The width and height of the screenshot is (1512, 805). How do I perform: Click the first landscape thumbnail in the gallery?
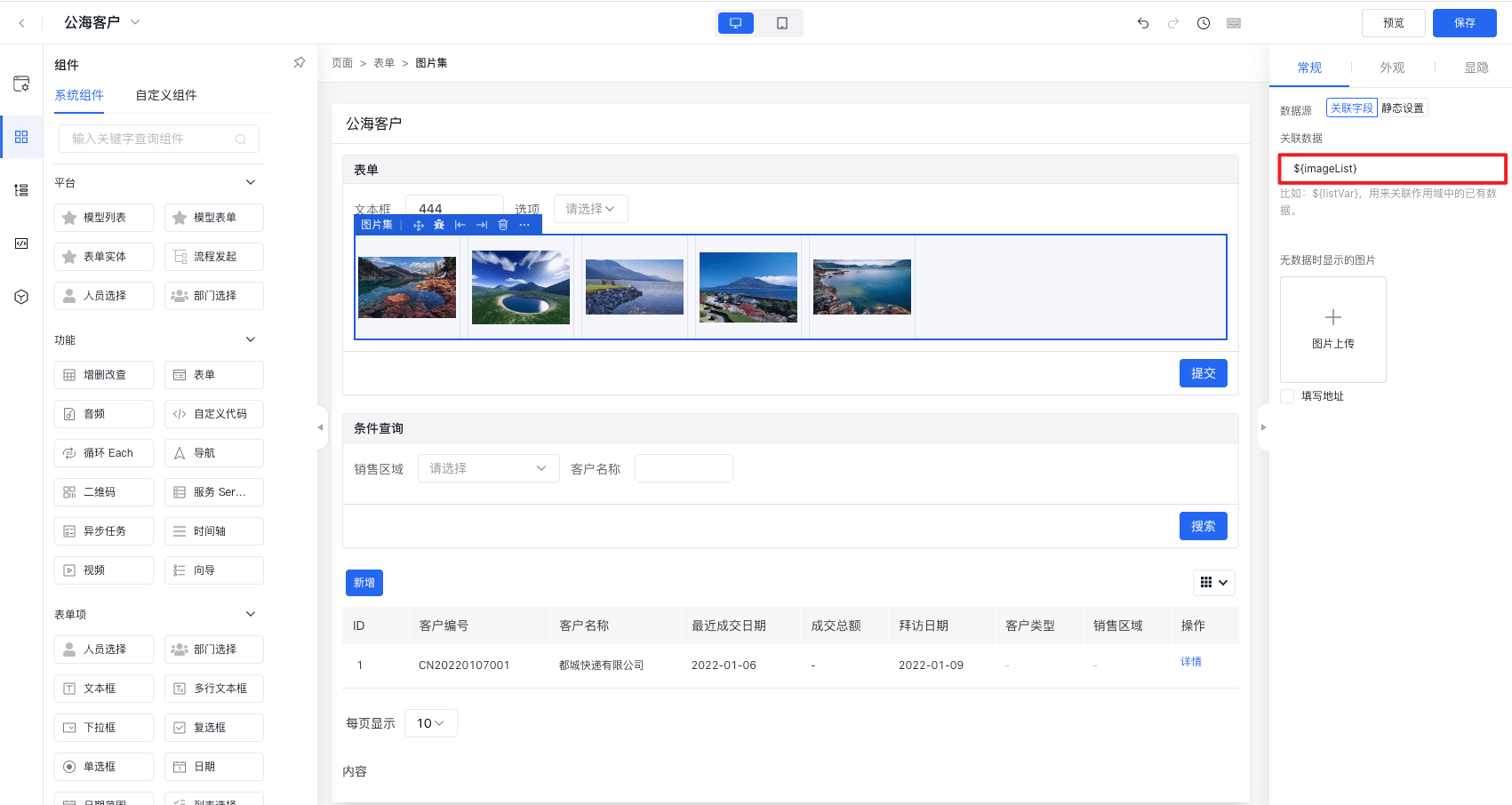407,287
